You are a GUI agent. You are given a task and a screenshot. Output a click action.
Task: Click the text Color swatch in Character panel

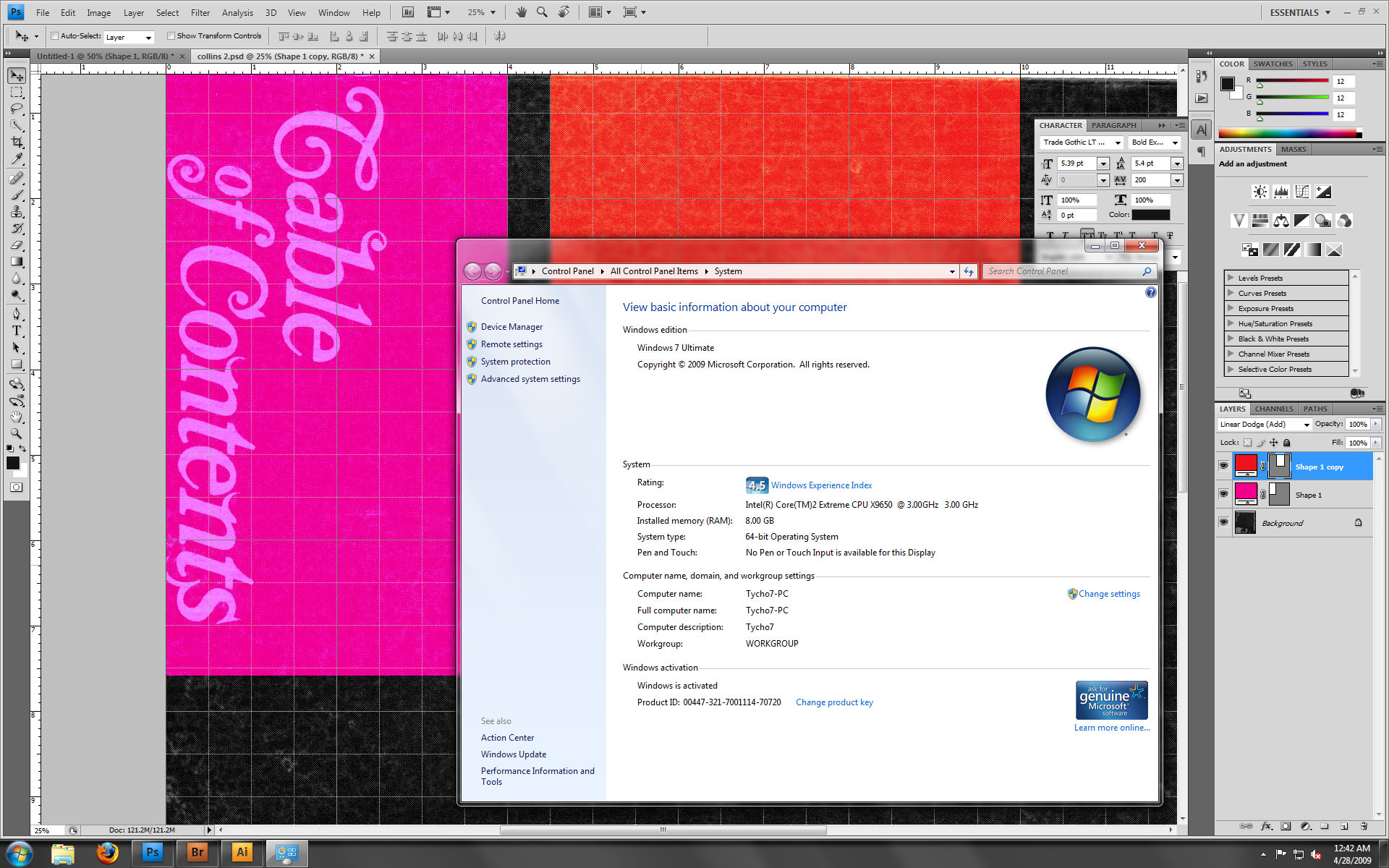1150,215
